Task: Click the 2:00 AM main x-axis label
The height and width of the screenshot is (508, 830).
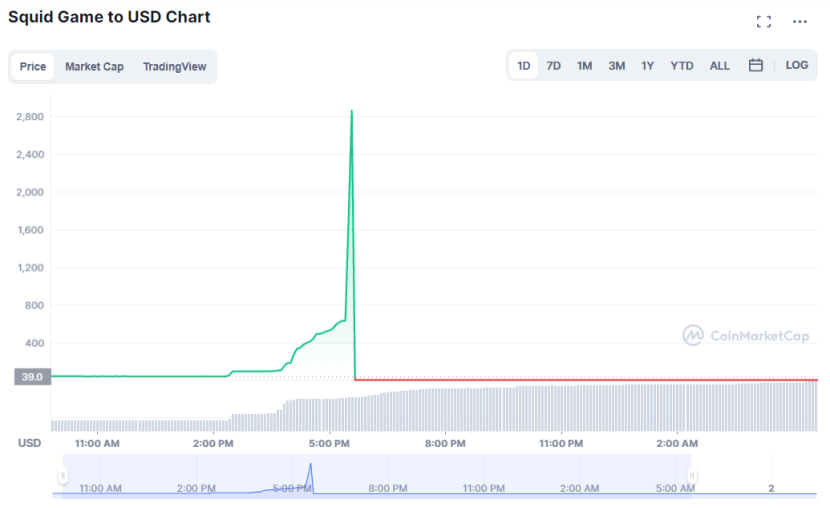Action: (677, 443)
